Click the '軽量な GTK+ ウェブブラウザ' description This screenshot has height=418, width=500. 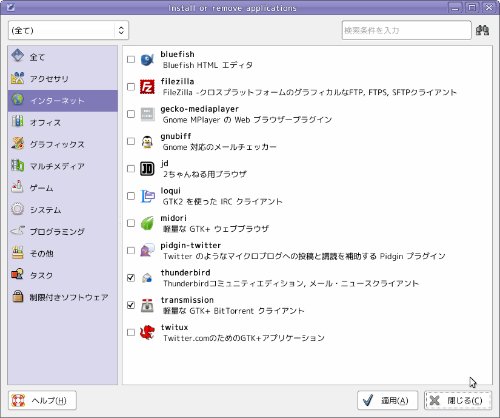216,229
